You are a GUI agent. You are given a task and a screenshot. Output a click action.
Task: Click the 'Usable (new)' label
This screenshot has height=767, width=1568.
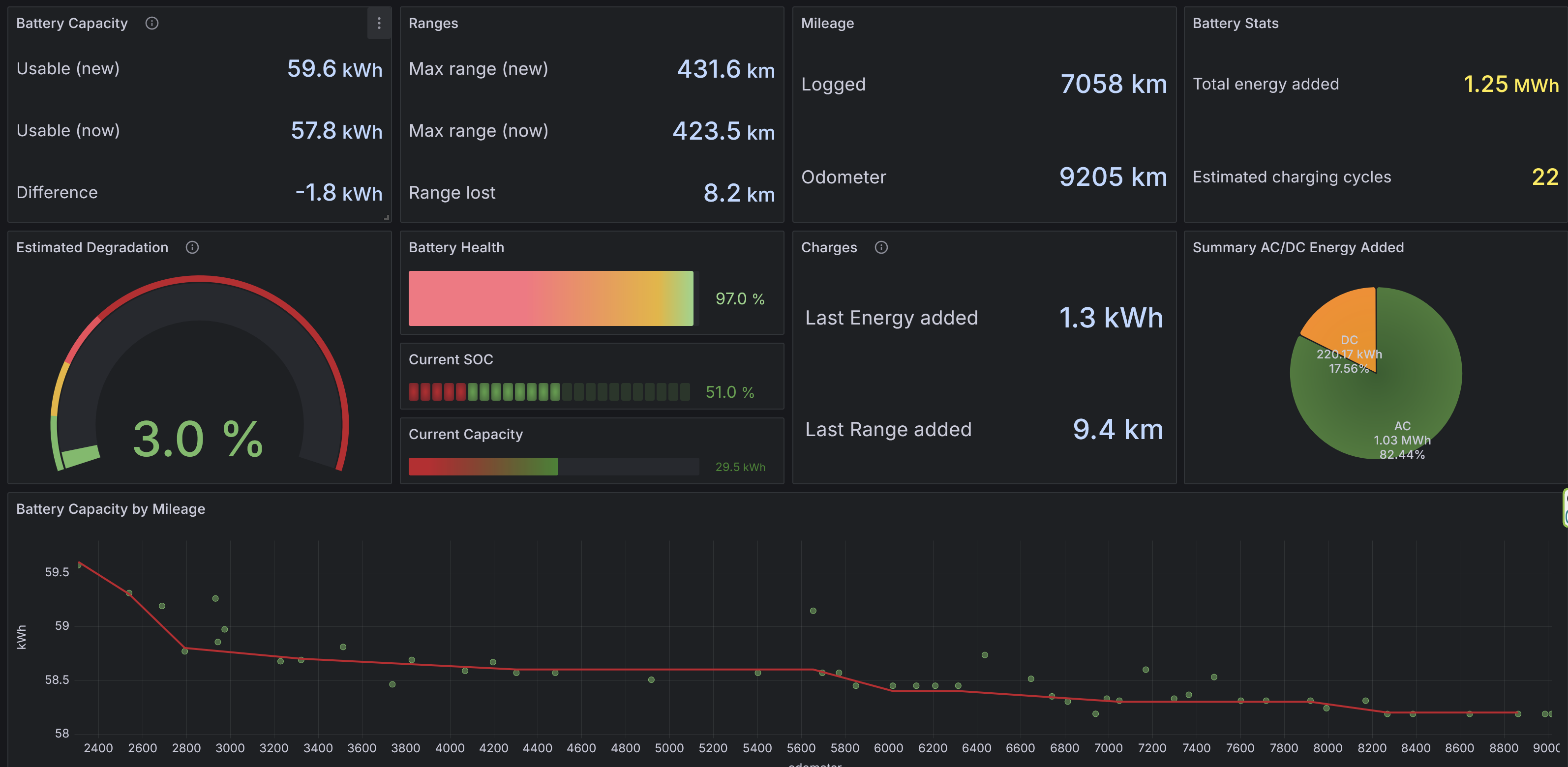(x=67, y=69)
